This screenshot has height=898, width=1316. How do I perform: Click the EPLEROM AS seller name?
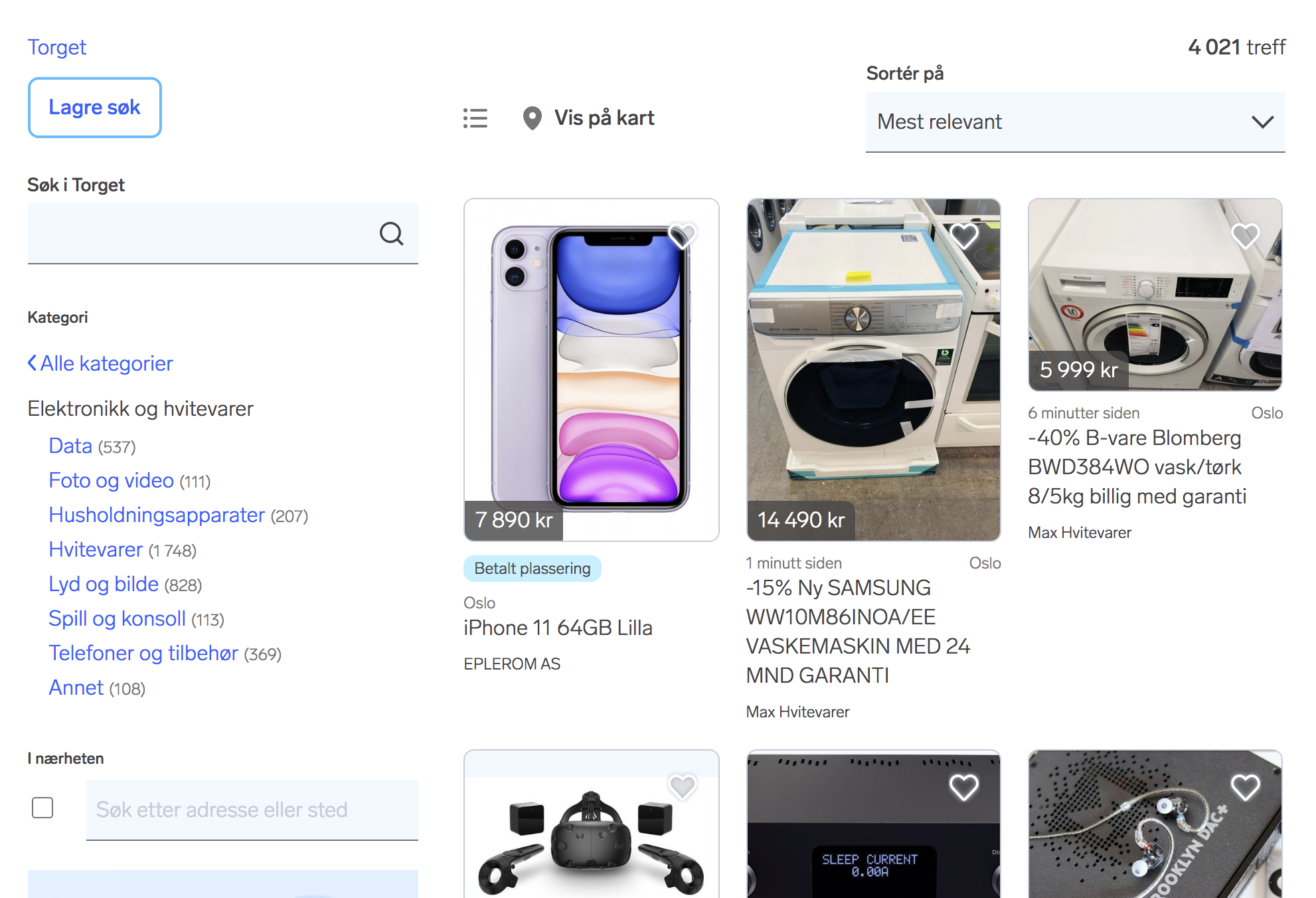point(512,664)
